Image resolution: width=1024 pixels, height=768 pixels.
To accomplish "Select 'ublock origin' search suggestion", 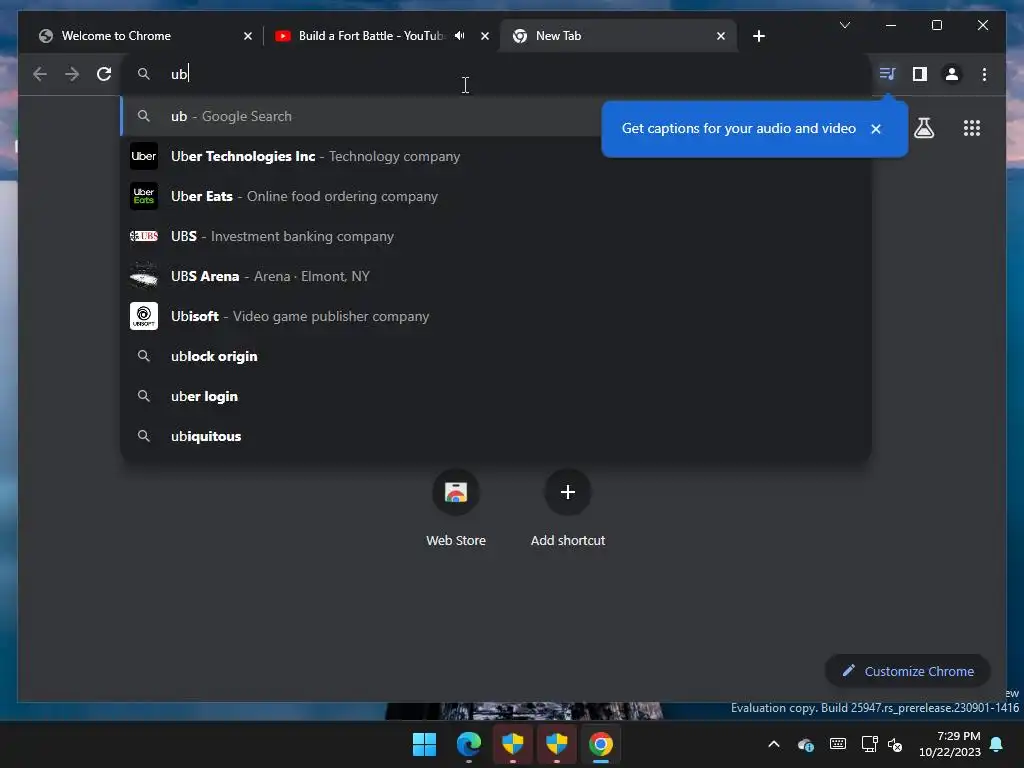I will tap(496, 356).
